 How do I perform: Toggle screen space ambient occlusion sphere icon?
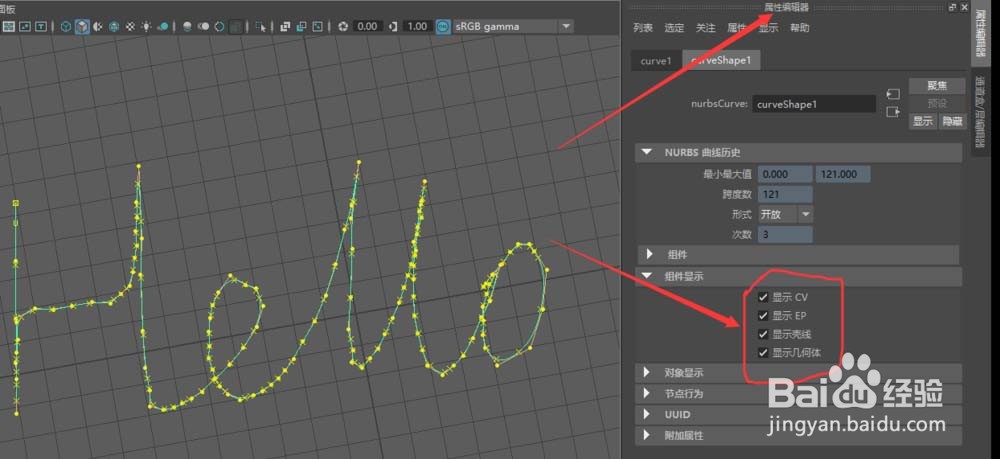pos(188,27)
